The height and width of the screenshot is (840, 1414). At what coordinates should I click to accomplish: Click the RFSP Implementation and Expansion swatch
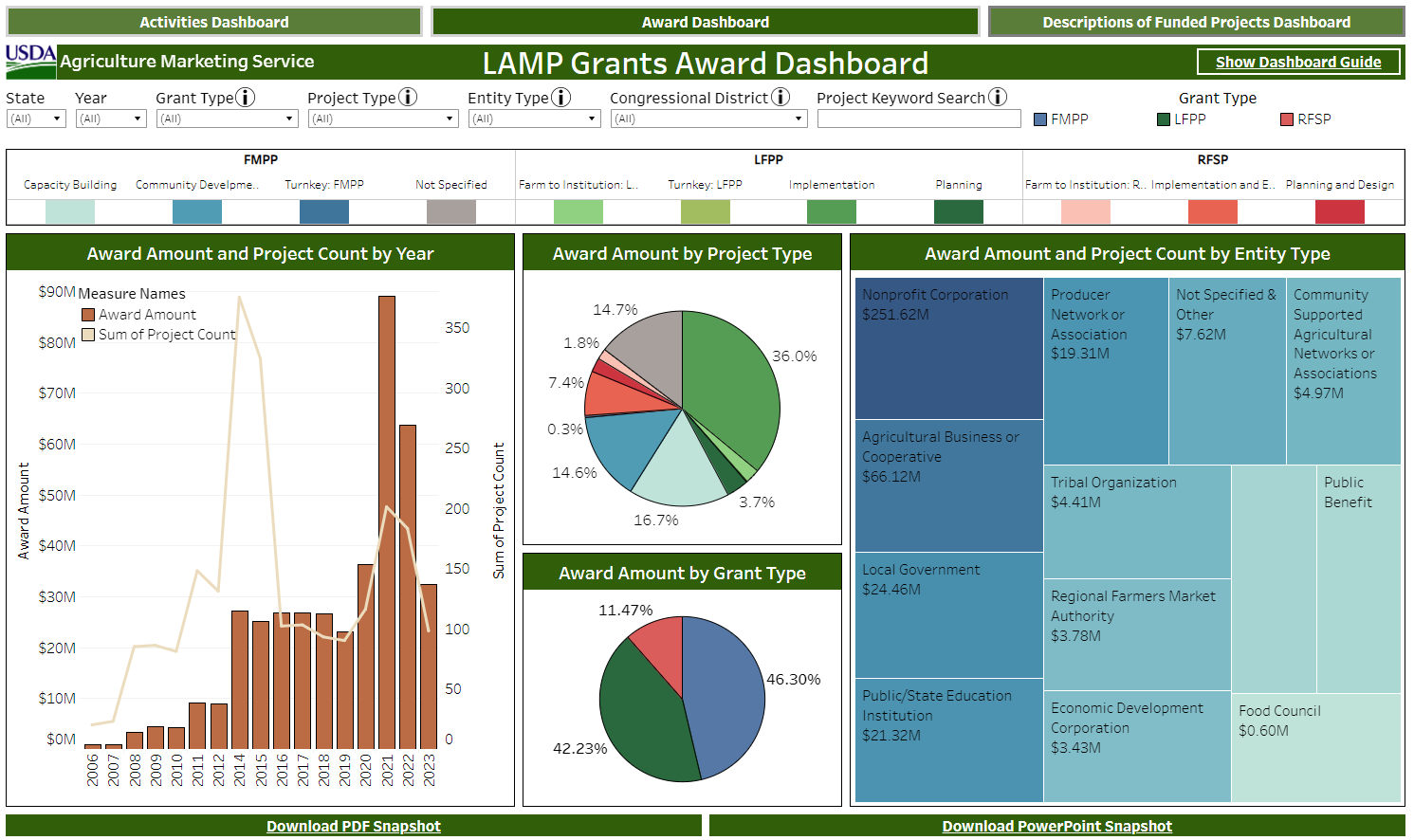point(1213,211)
